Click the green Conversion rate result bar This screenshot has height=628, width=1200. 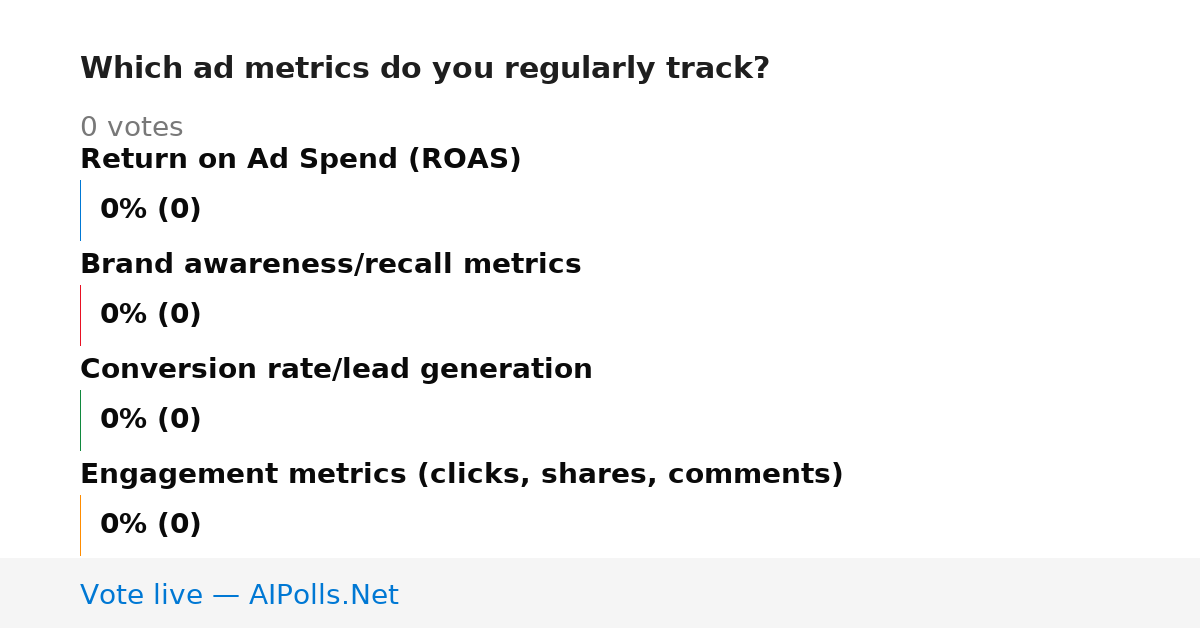80,420
